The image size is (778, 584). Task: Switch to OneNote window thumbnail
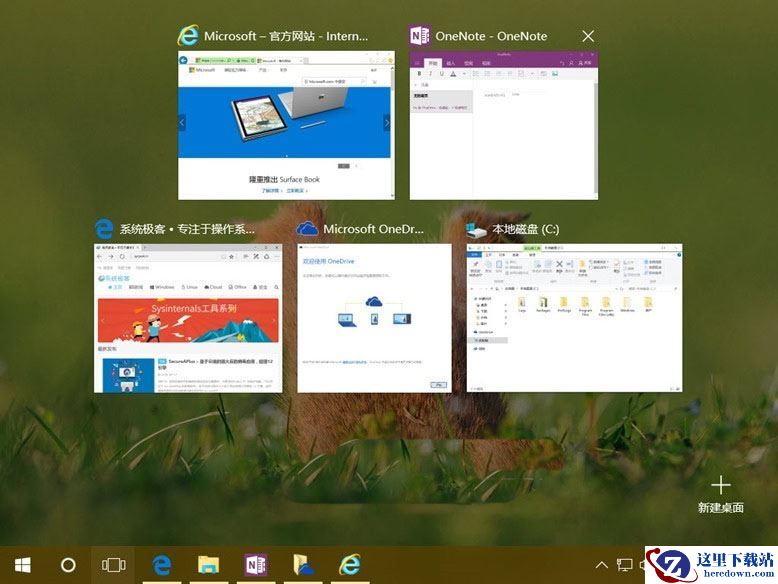(504, 126)
